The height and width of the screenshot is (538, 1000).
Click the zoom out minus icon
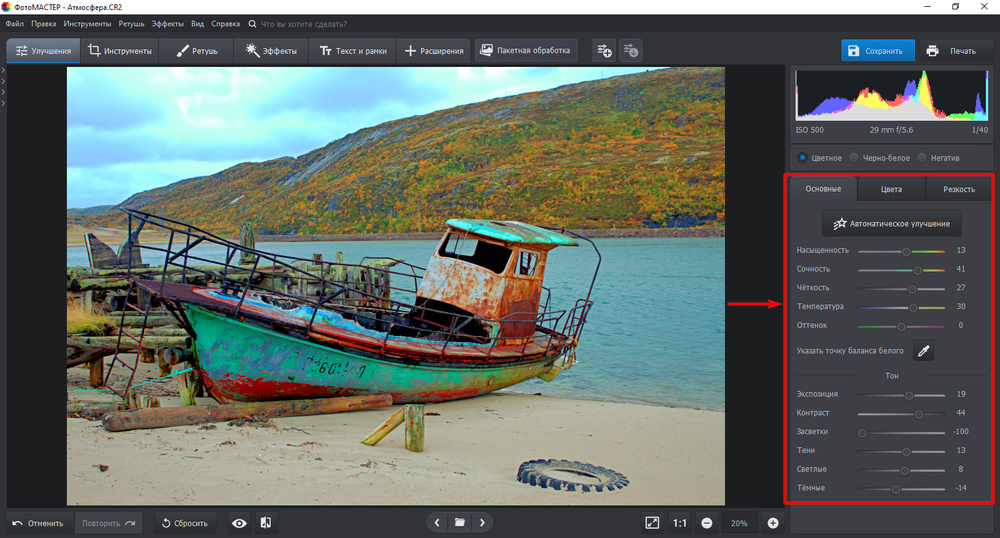(x=706, y=523)
